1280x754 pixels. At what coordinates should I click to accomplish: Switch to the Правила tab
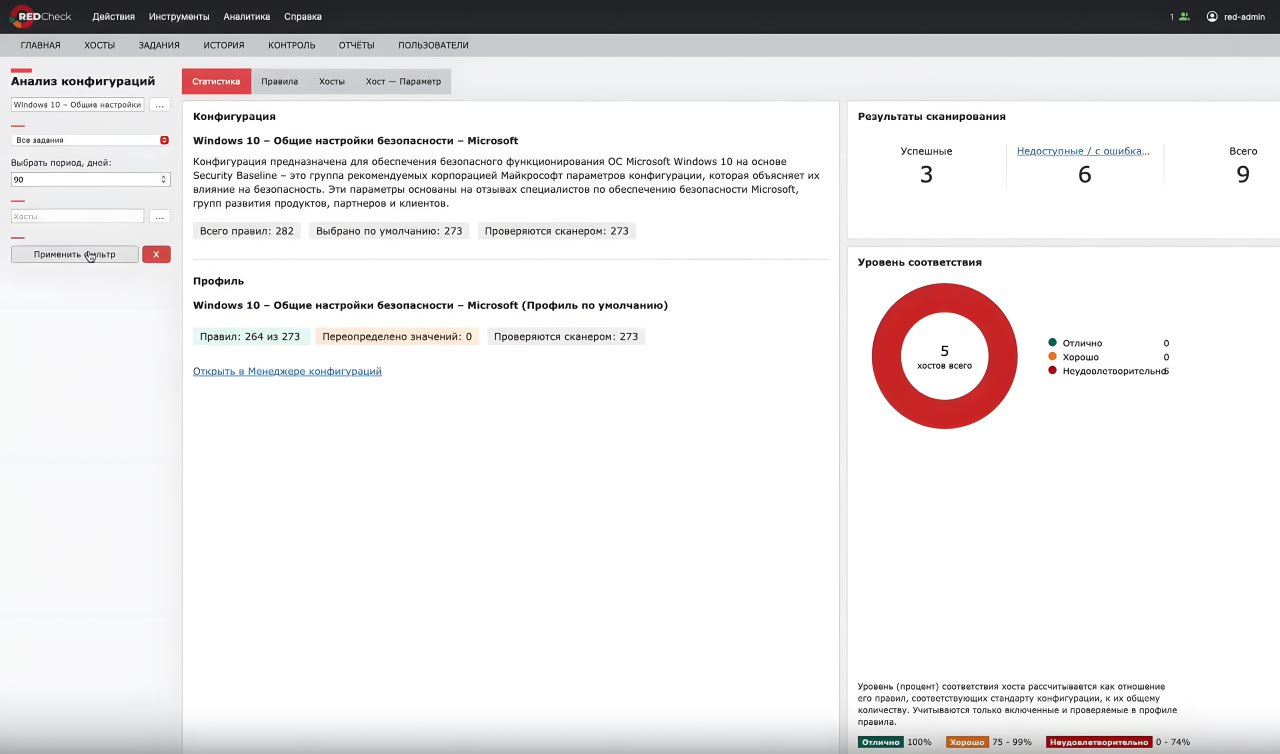point(279,81)
